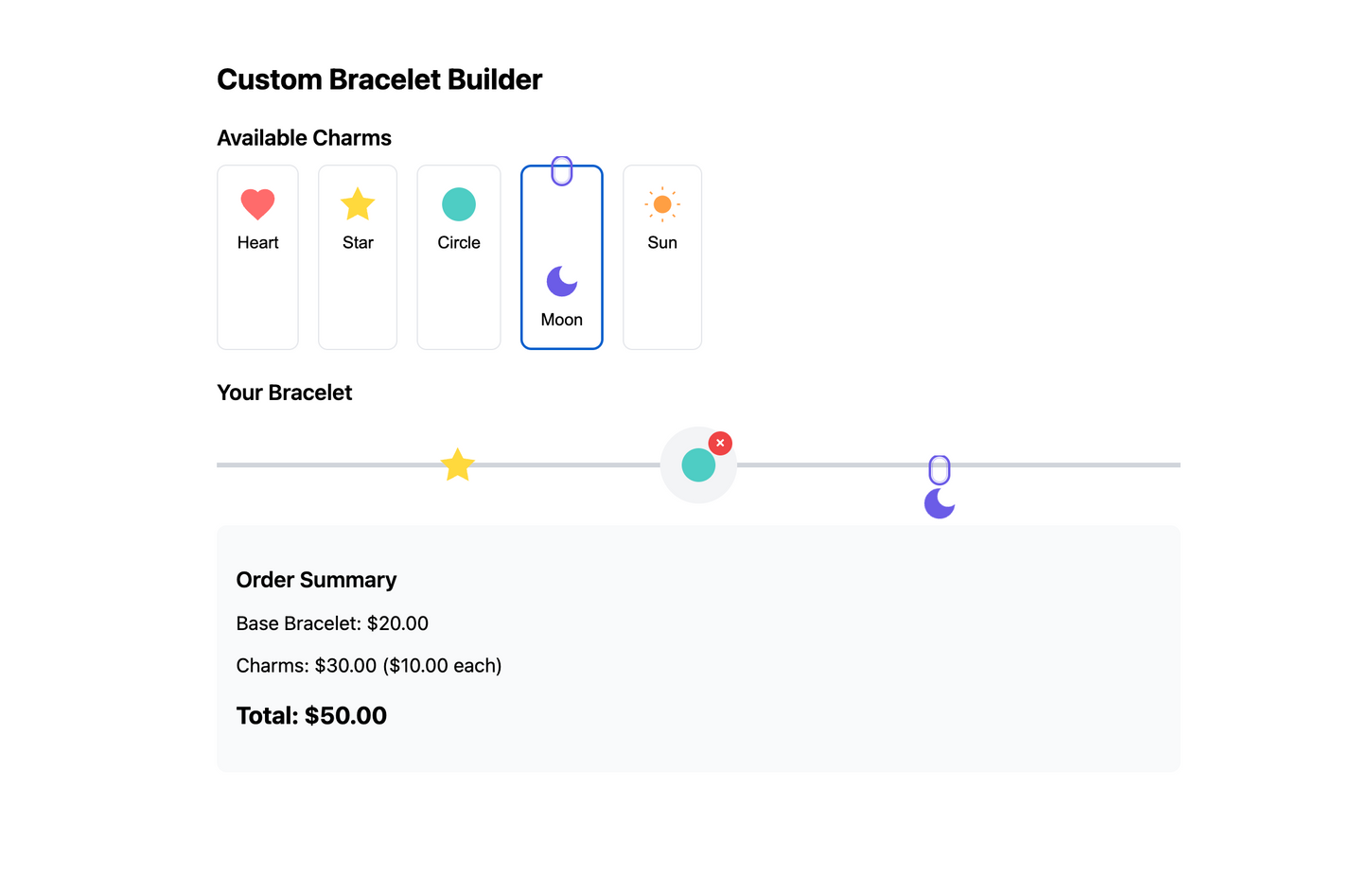Image resolution: width=1372 pixels, height=875 pixels.
Task: Click the Order Summary heading
Action: point(316,580)
